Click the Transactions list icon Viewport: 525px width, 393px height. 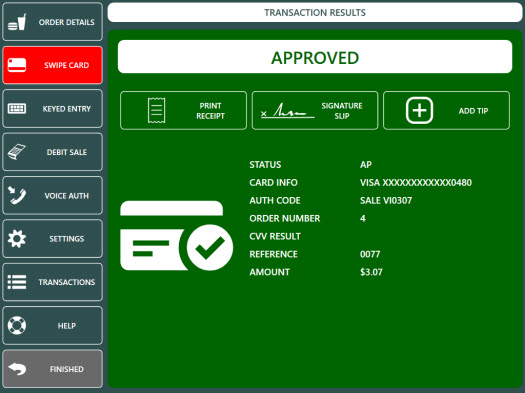(17, 282)
